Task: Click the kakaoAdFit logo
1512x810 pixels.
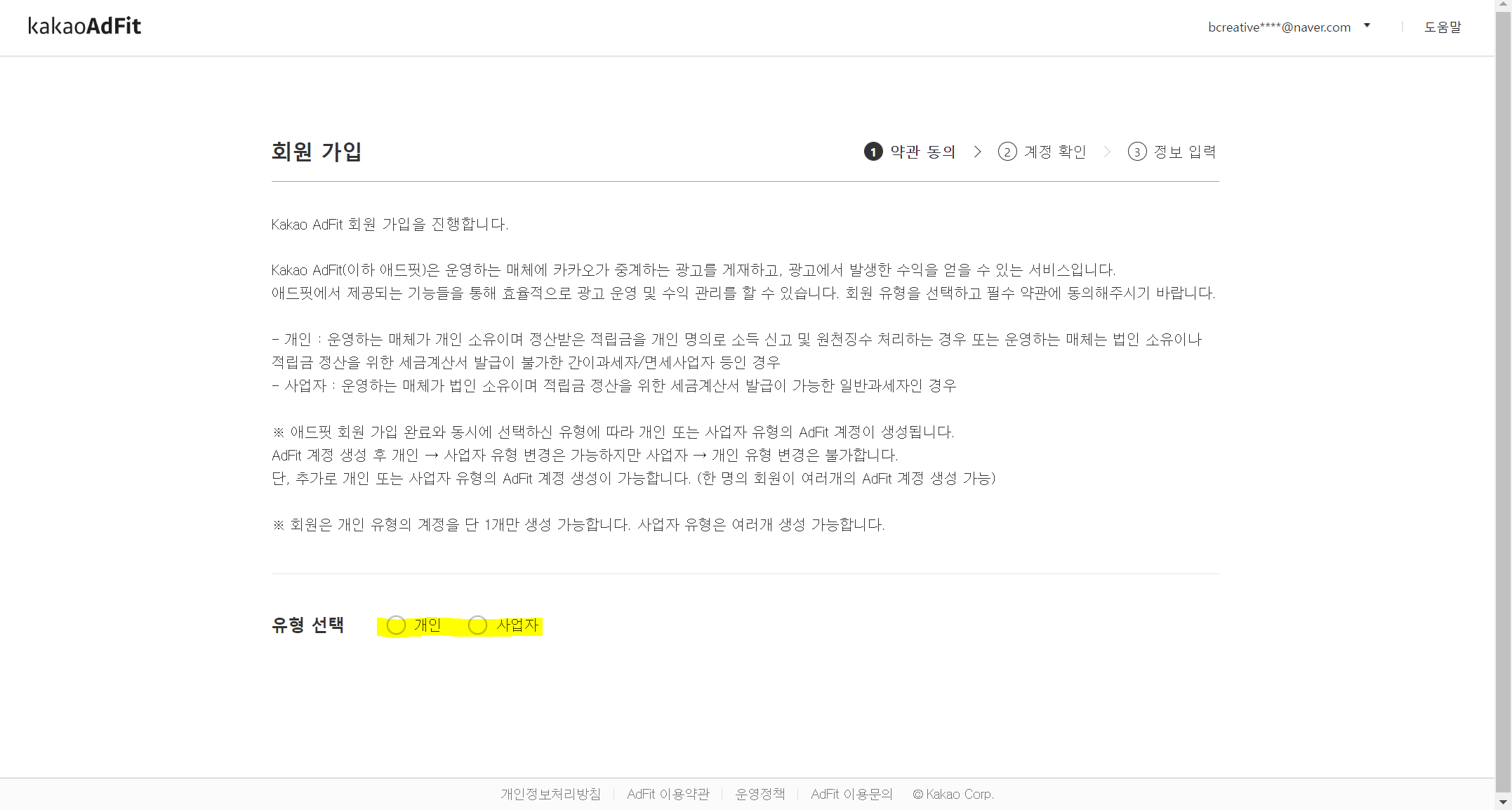Action: click(84, 26)
